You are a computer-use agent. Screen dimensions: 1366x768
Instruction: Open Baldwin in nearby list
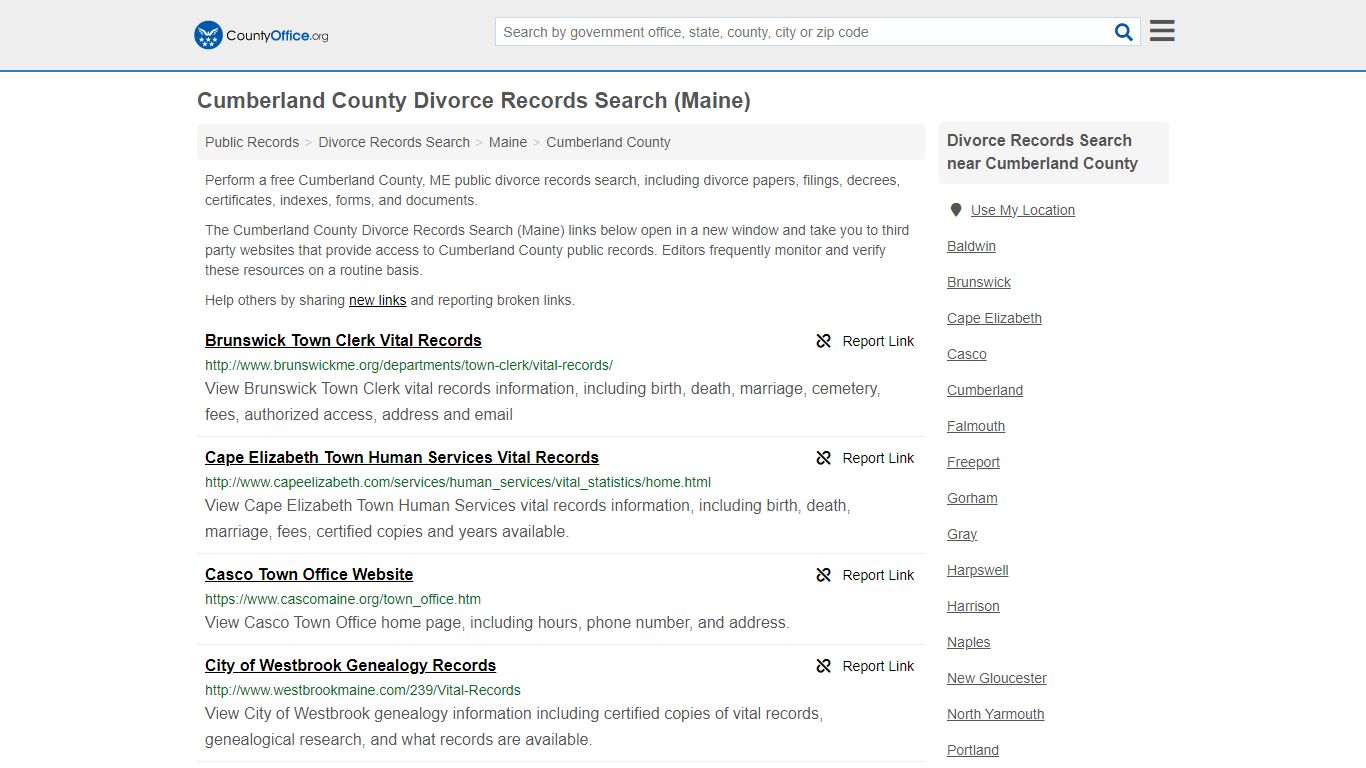click(x=971, y=246)
